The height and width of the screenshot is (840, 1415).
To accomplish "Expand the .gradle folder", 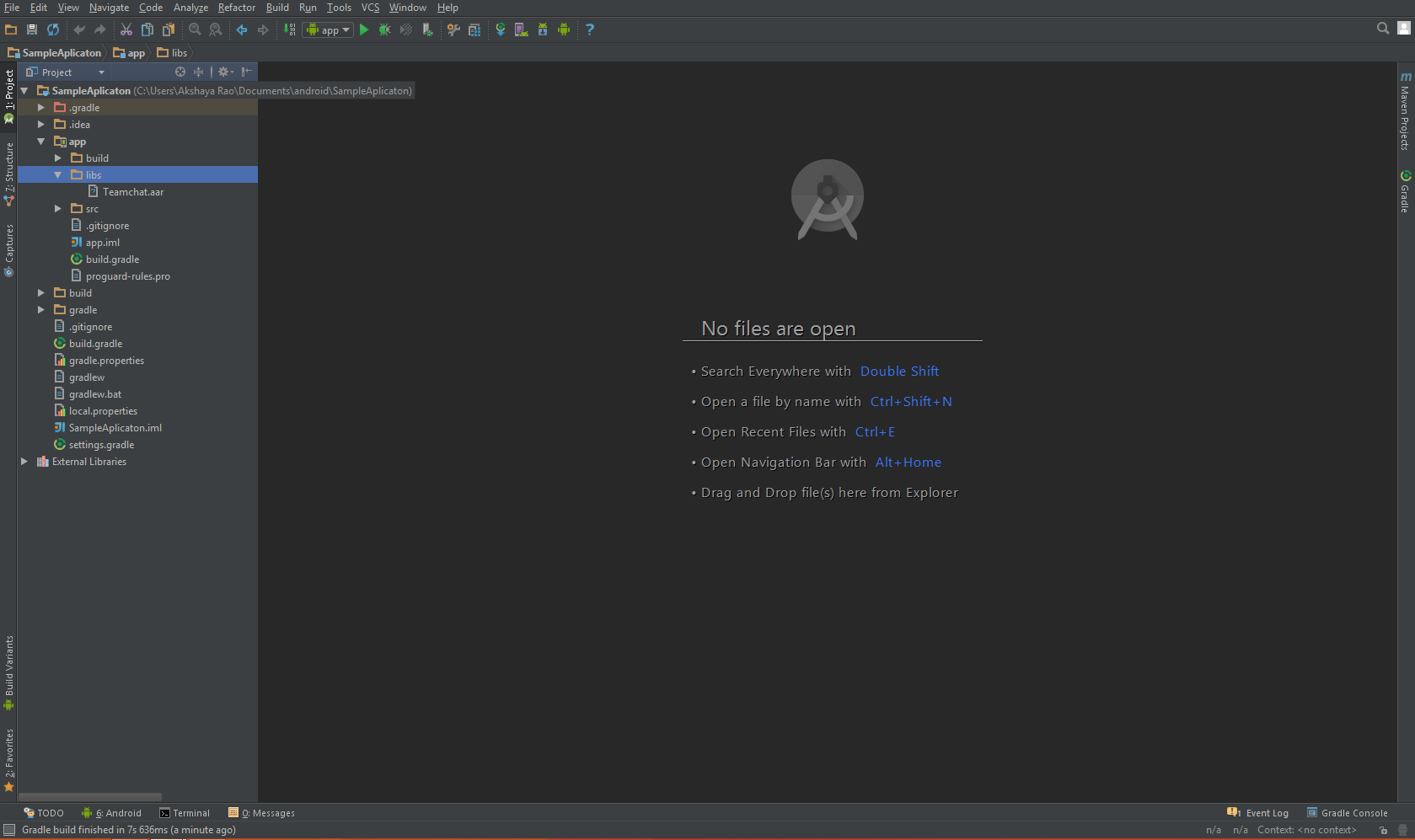I will (40, 108).
